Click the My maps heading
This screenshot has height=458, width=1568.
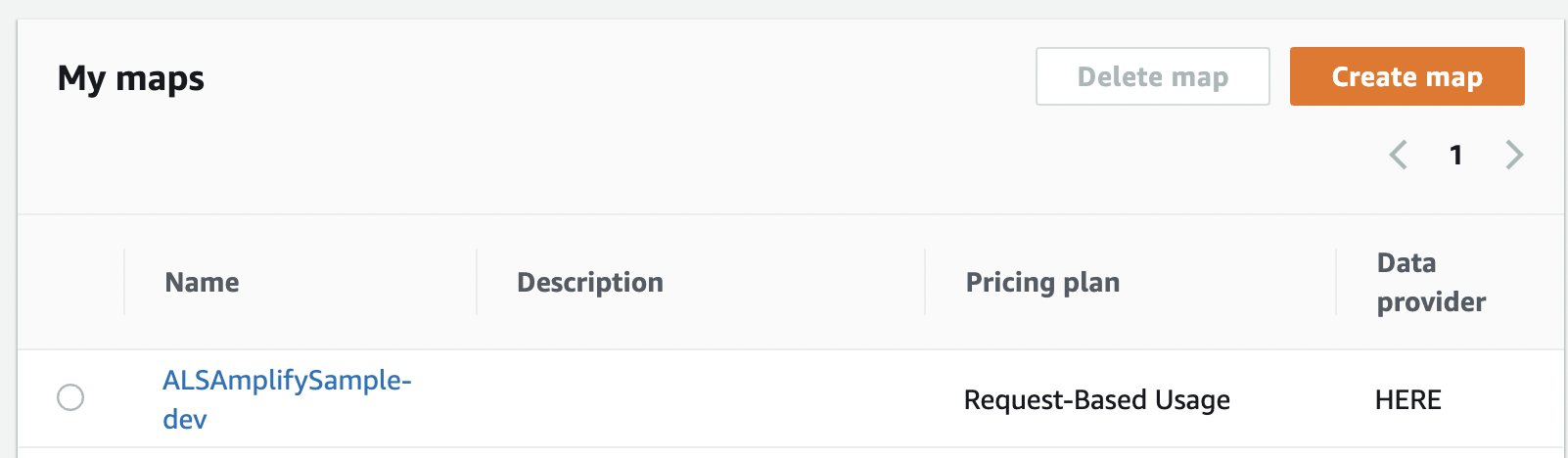[131, 78]
